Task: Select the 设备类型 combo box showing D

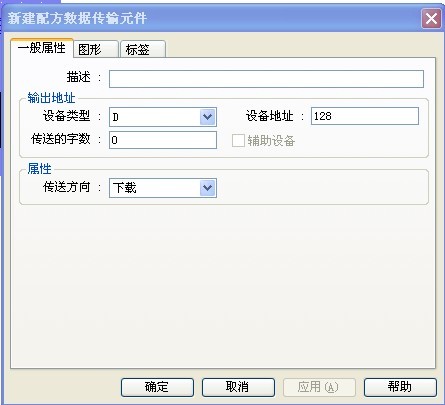Action: 163,117
